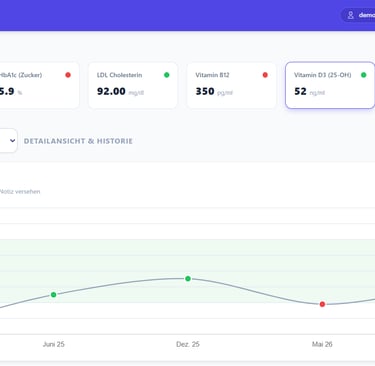
Task: Select the Vitamin D3 (25-OH) card
Action: coord(330,85)
